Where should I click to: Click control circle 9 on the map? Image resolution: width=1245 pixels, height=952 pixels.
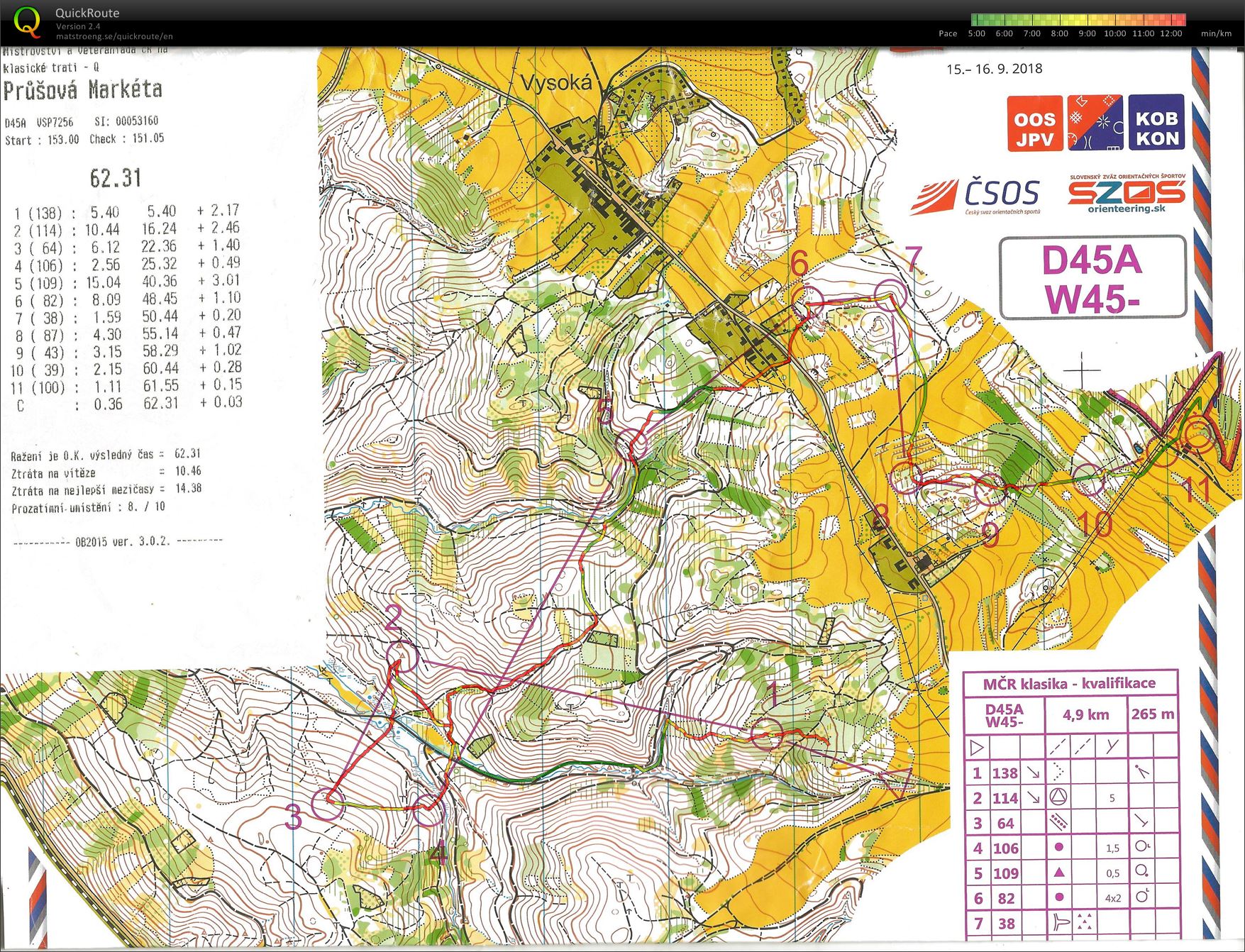990,489
